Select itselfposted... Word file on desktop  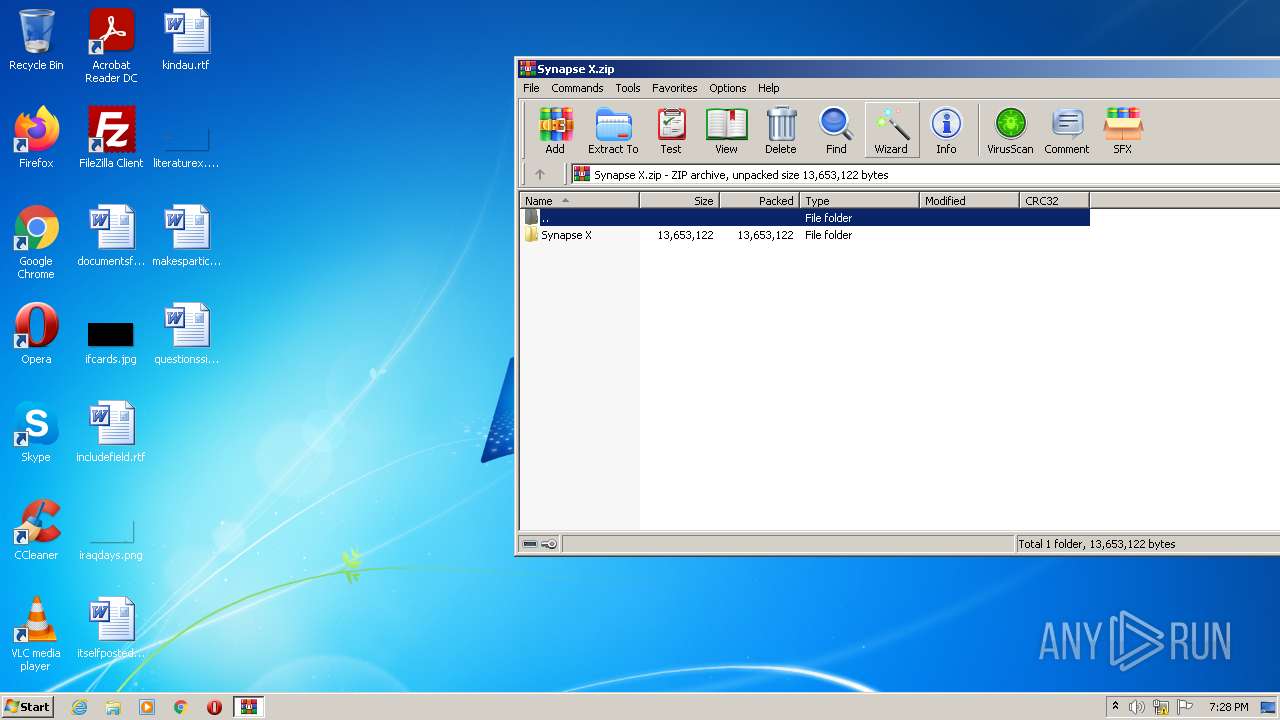111,628
